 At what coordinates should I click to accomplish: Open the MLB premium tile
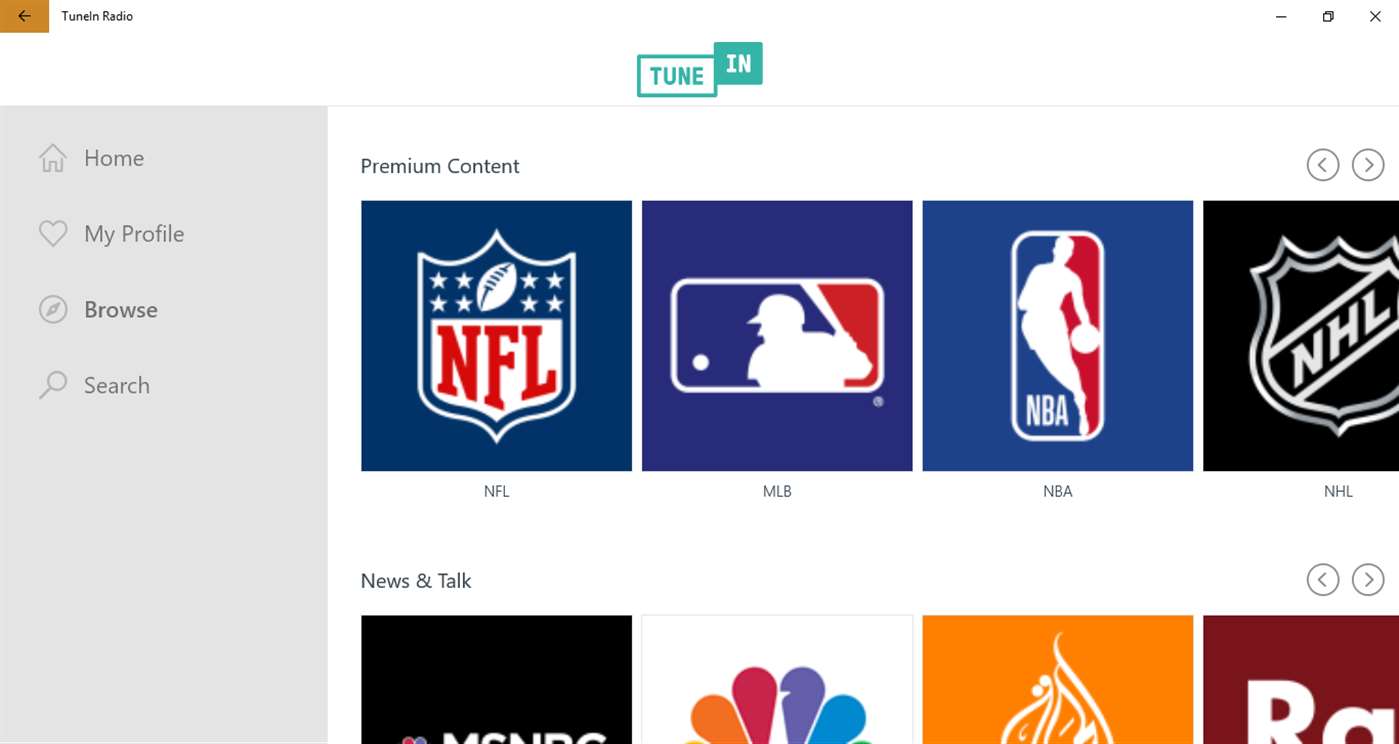tap(777, 336)
